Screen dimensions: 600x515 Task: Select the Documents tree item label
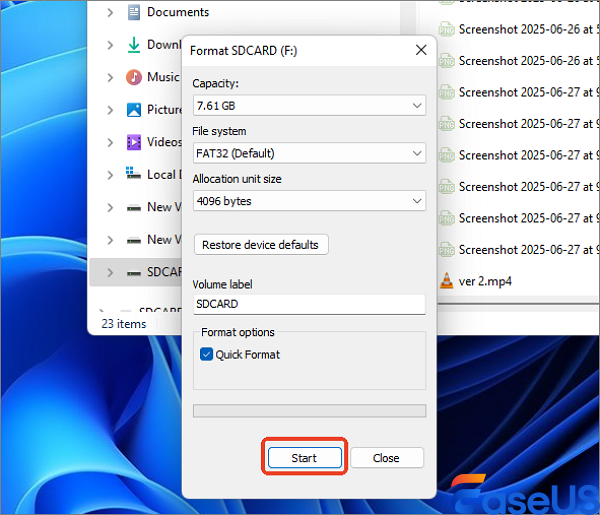tap(178, 12)
